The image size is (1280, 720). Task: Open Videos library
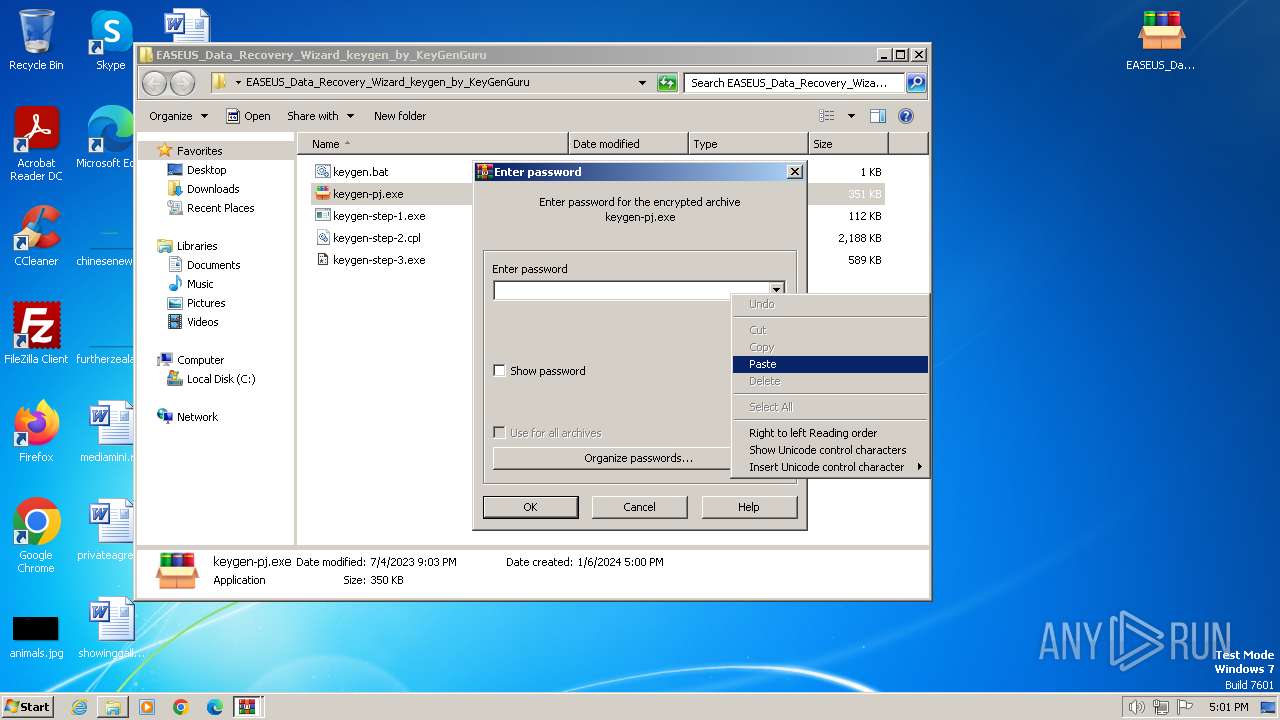[x=202, y=322]
